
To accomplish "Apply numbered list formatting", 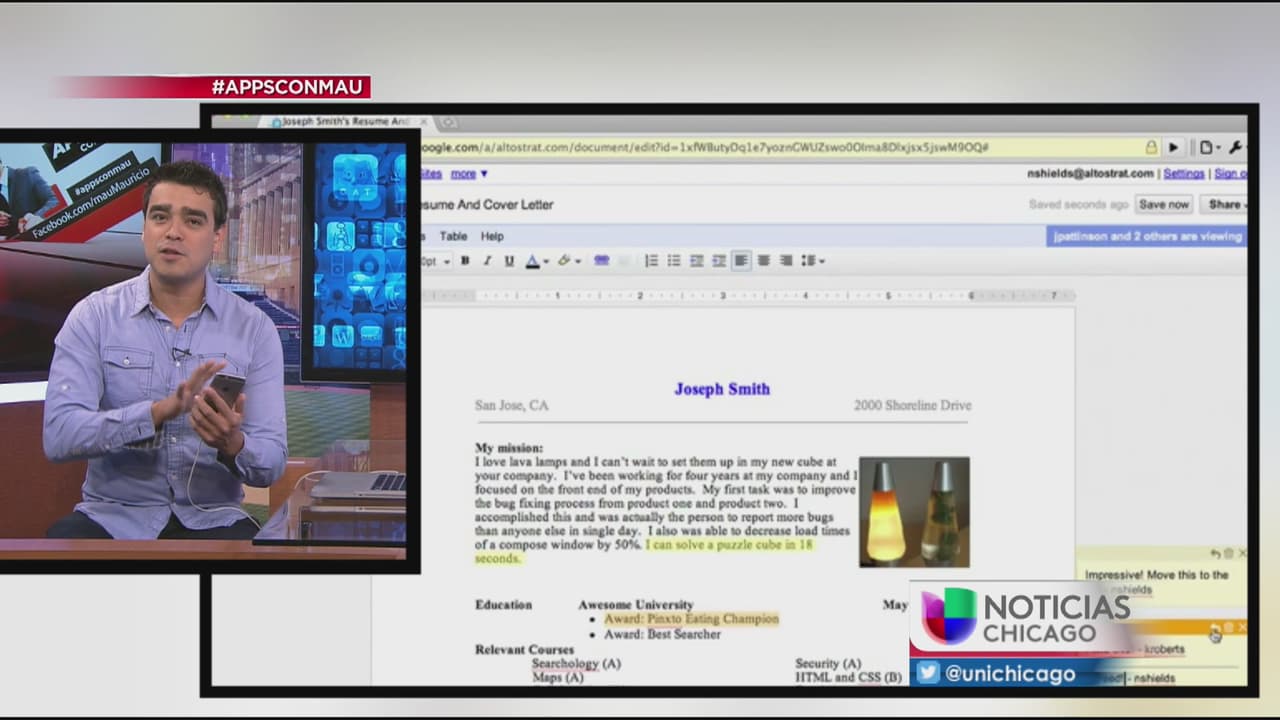I will pos(651,261).
